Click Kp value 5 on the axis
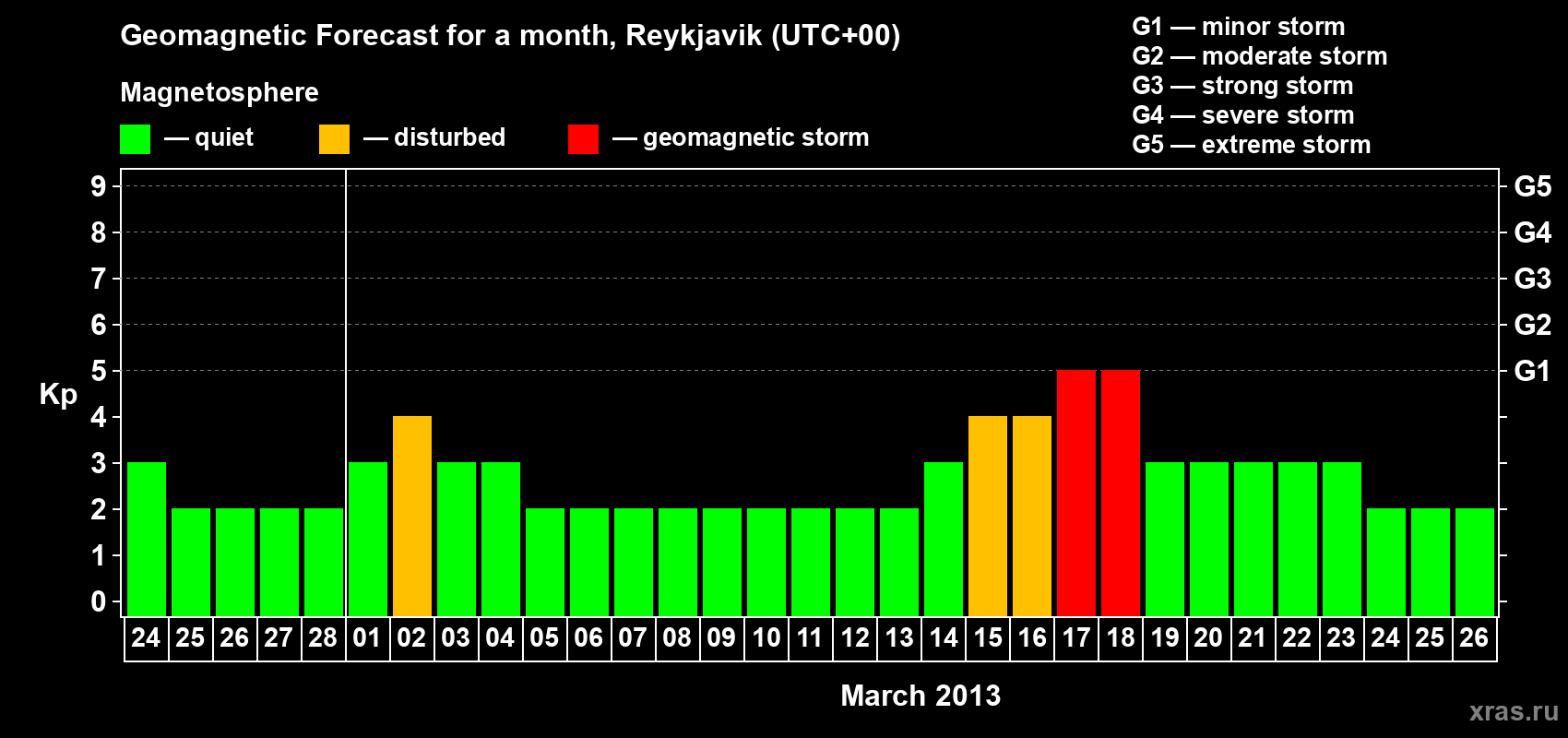 point(99,371)
